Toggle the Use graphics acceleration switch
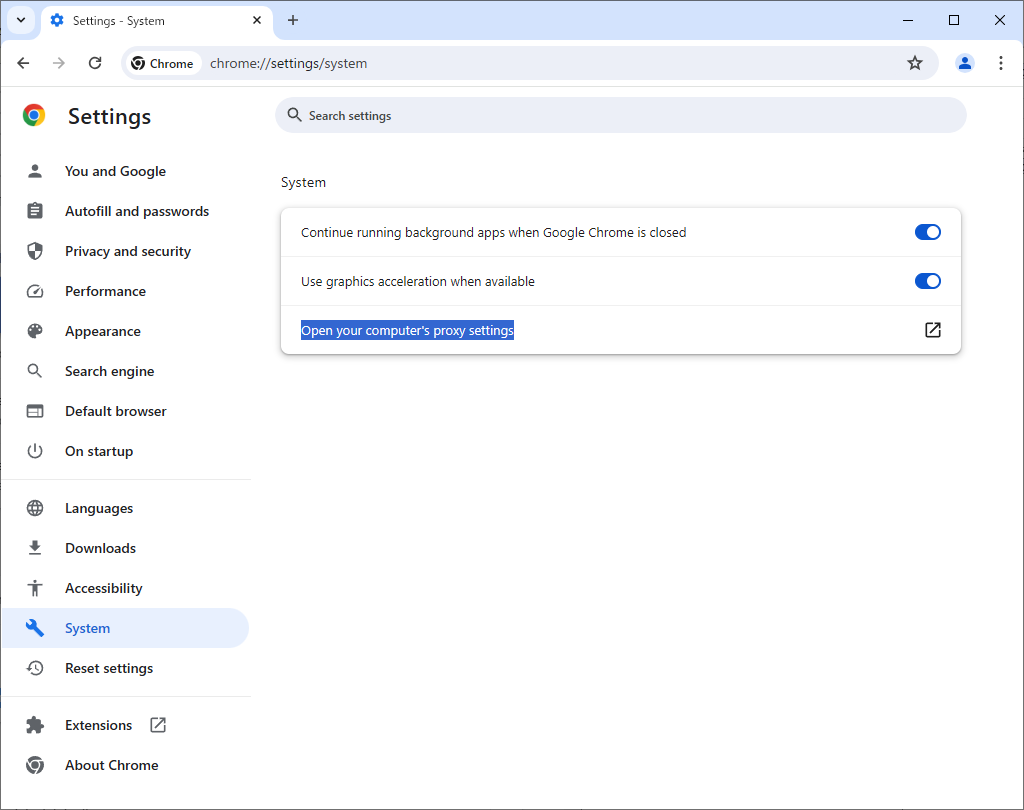1024x810 pixels. 927,281
